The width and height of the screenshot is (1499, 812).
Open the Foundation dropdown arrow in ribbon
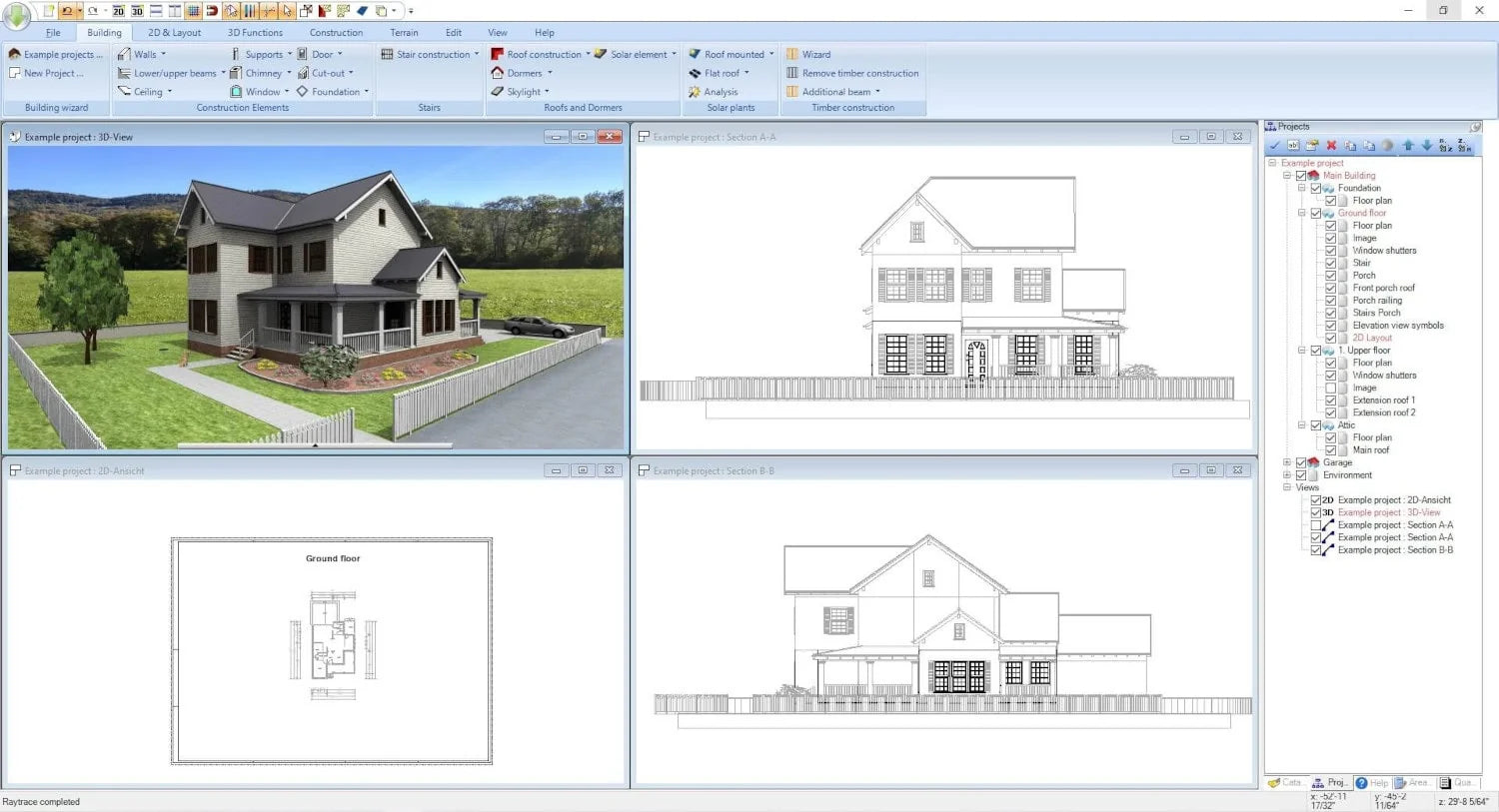pyautogui.click(x=367, y=92)
